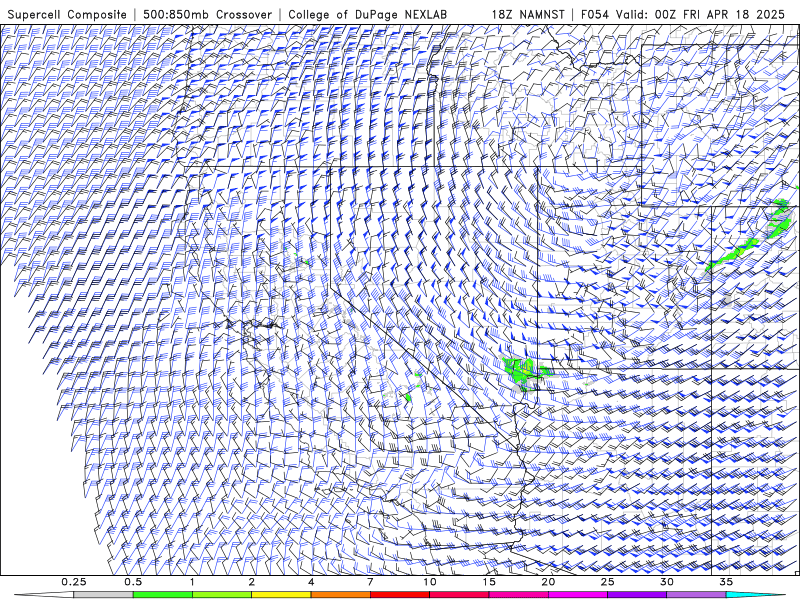
Task: Click the 18Z NAMNST model label
Action: pos(528,14)
